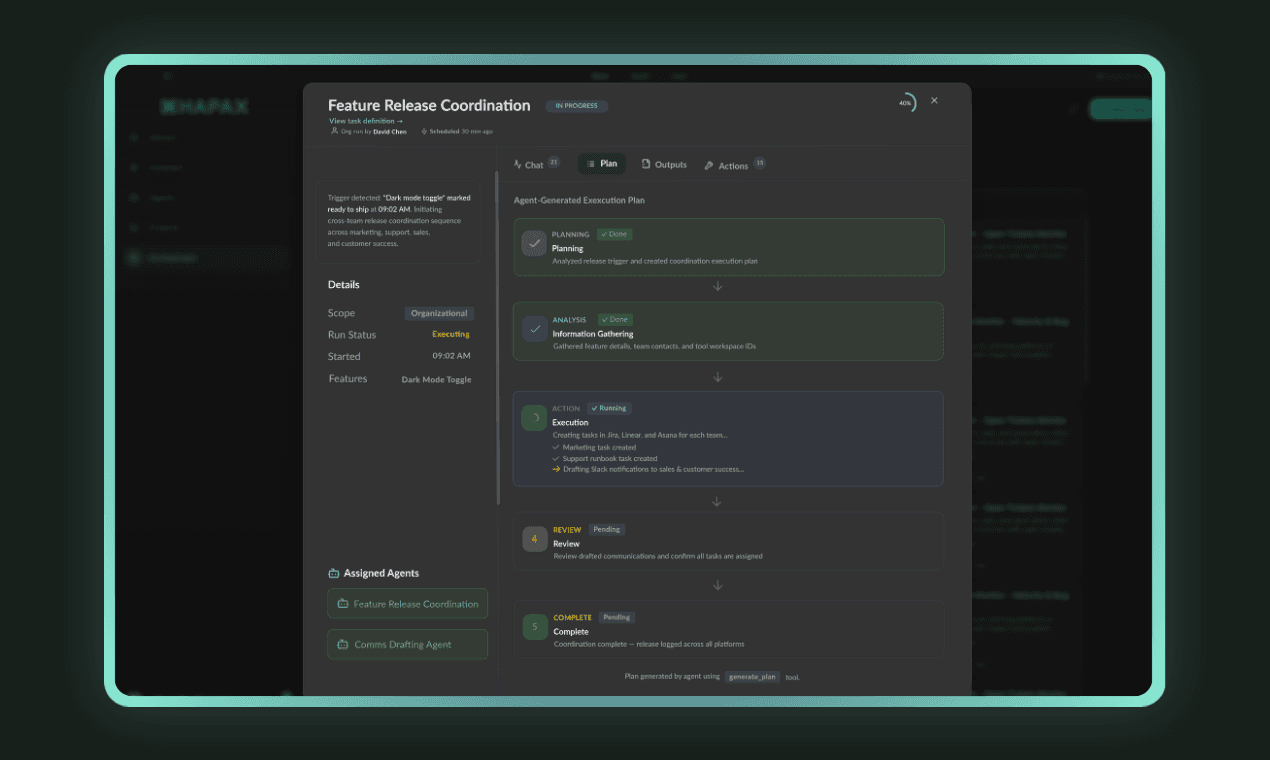Click the Assigned Agents bot icon

tap(332, 572)
